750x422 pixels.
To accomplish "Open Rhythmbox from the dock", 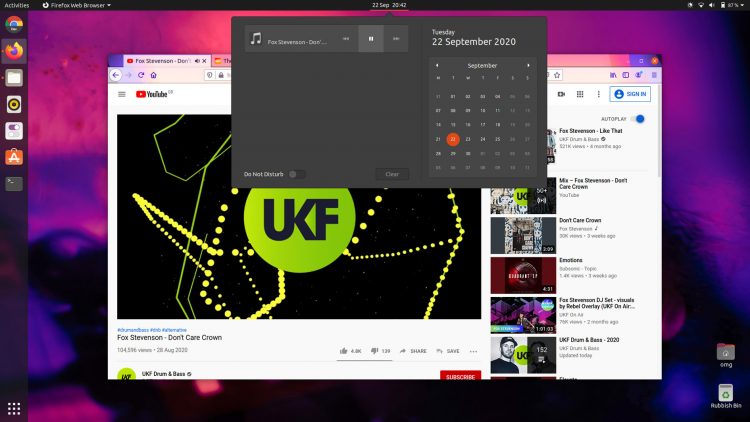I will (14, 104).
